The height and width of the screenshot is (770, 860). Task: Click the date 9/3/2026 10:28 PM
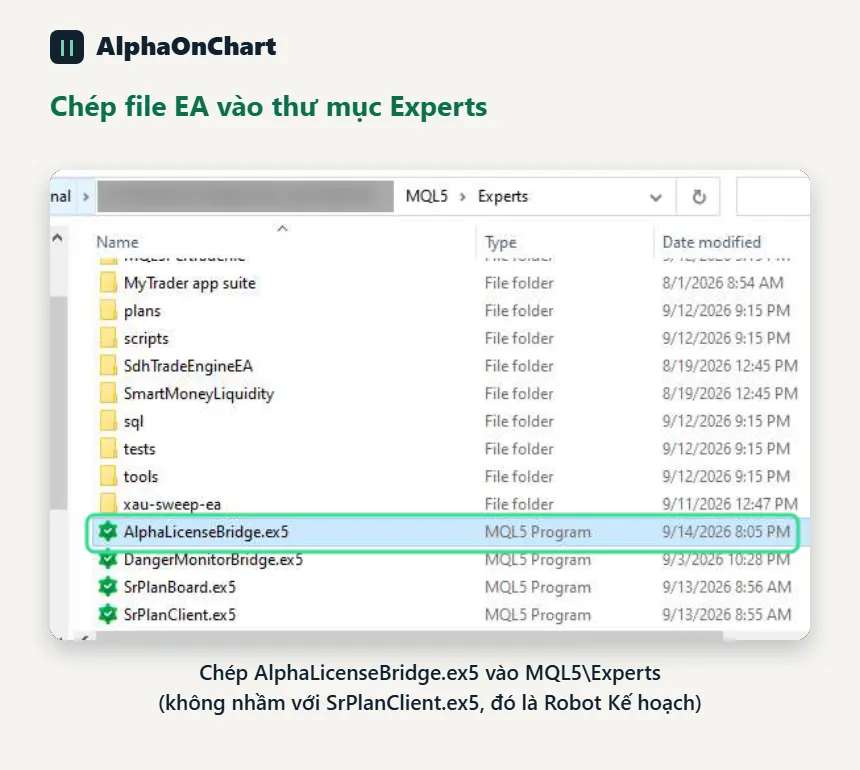coord(726,559)
